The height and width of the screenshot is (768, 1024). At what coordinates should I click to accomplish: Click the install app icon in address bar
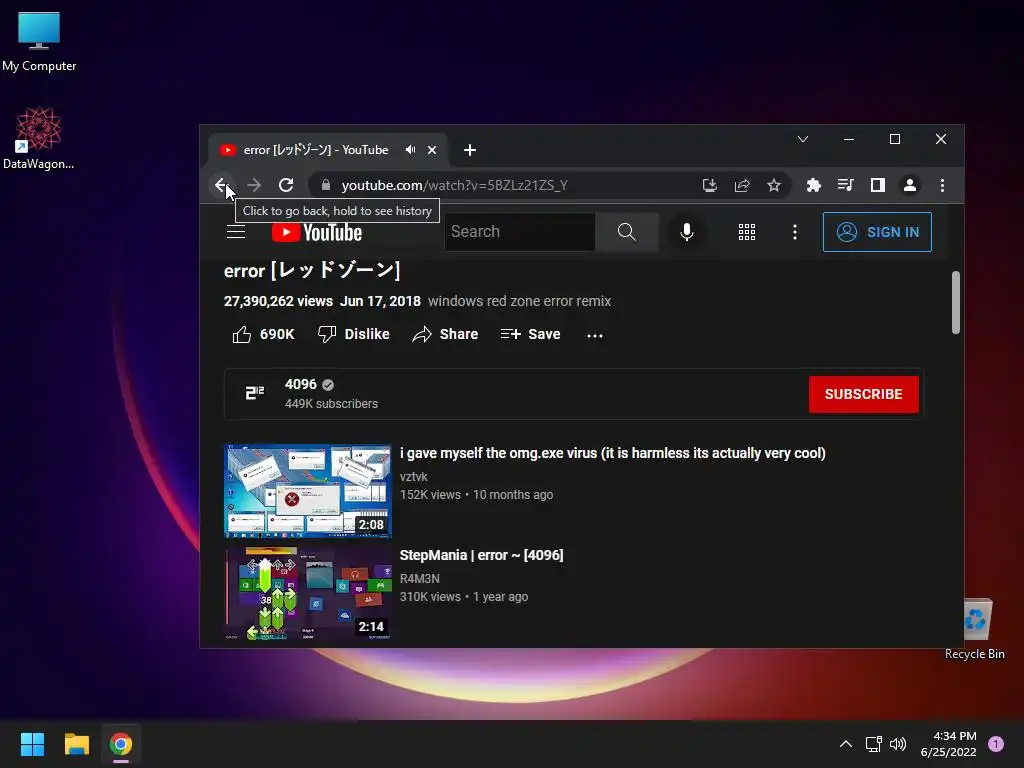click(x=710, y=185)
